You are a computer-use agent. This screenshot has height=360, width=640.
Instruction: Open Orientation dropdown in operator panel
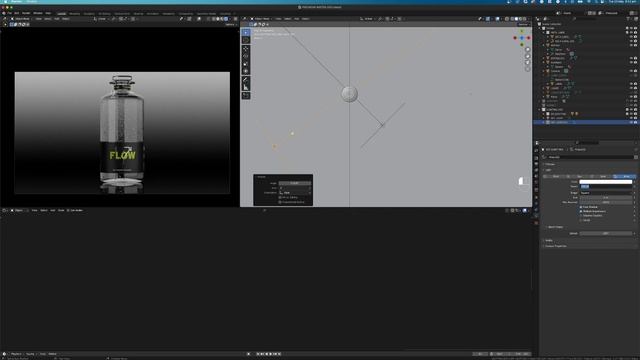(x=295, y=192)
